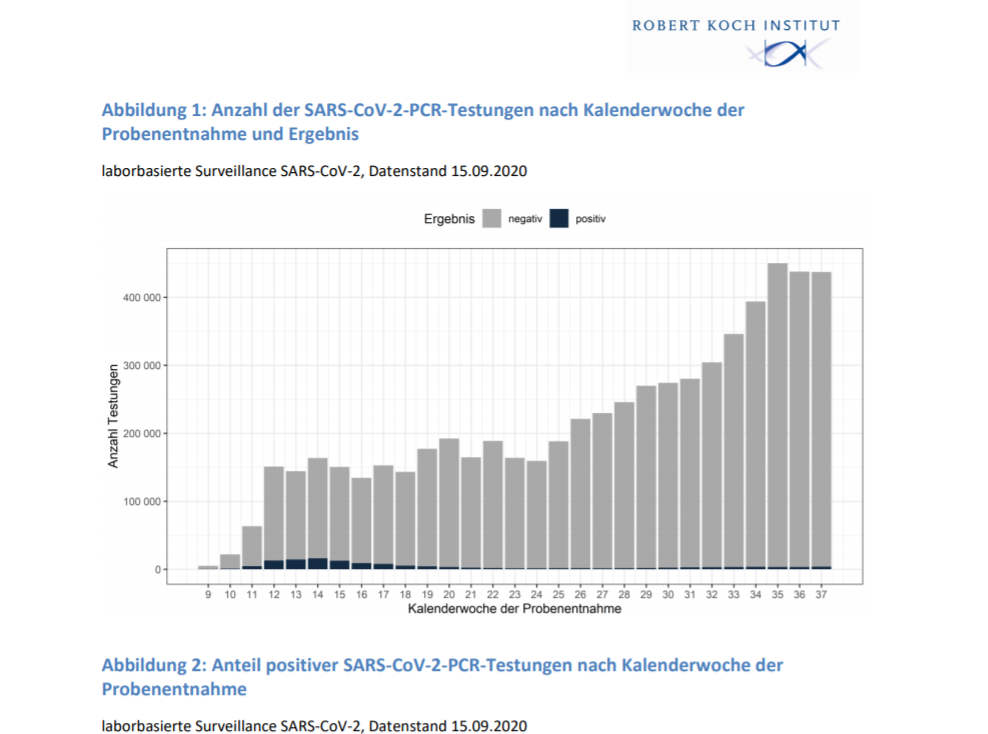This screenshot has height=734, width=988.
Task: Click the 100 000 y-axis label
Action: coord(133,502)
